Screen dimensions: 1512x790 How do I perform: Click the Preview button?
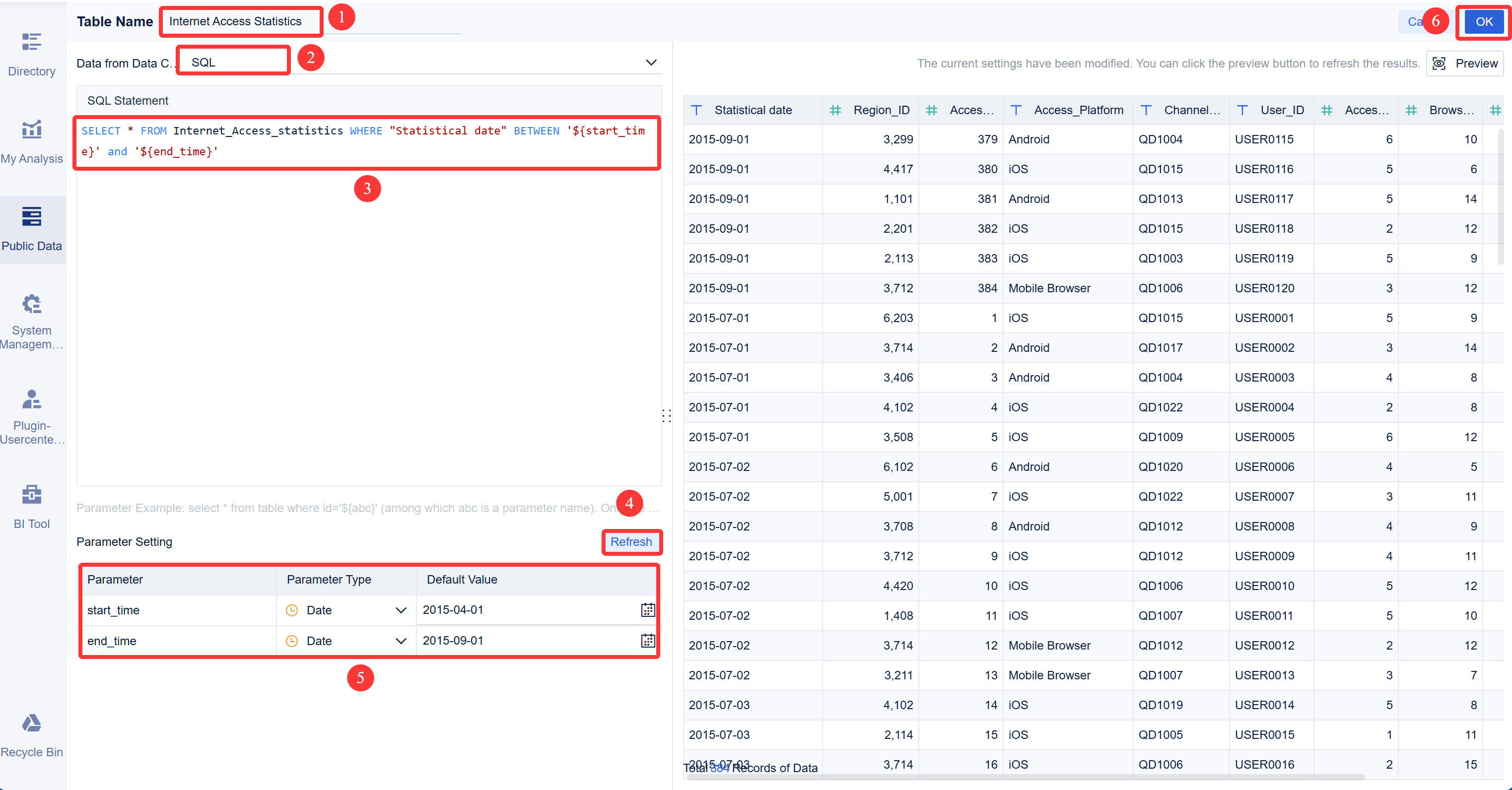1464,63
